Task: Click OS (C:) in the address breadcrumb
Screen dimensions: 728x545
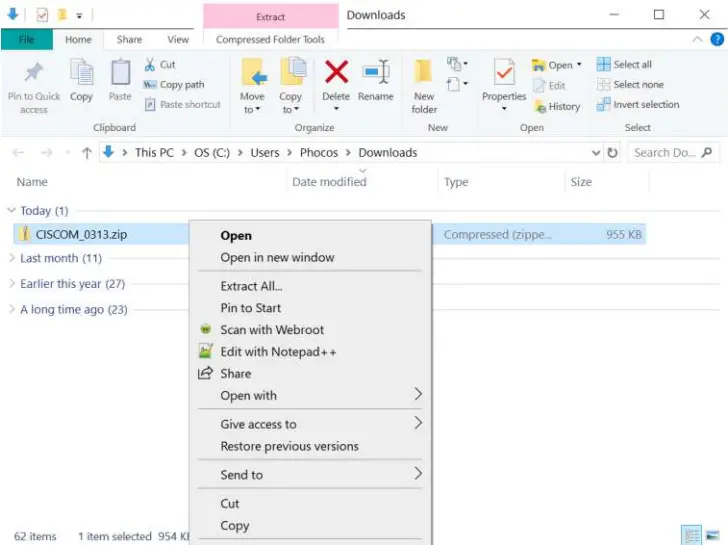Action: click(212, 153)
